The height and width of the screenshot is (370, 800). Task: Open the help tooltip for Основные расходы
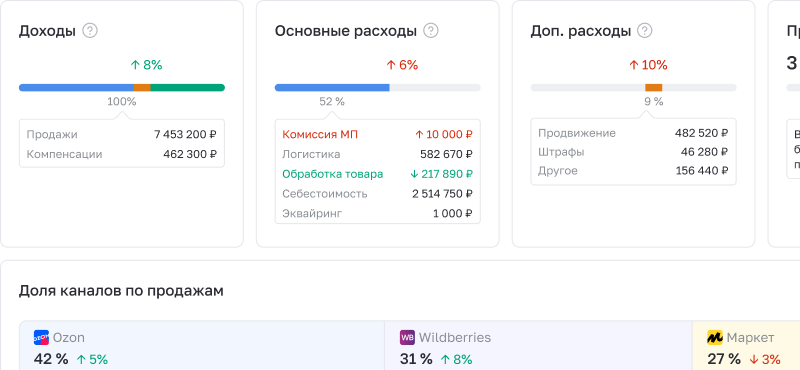(x=431, y=31)
